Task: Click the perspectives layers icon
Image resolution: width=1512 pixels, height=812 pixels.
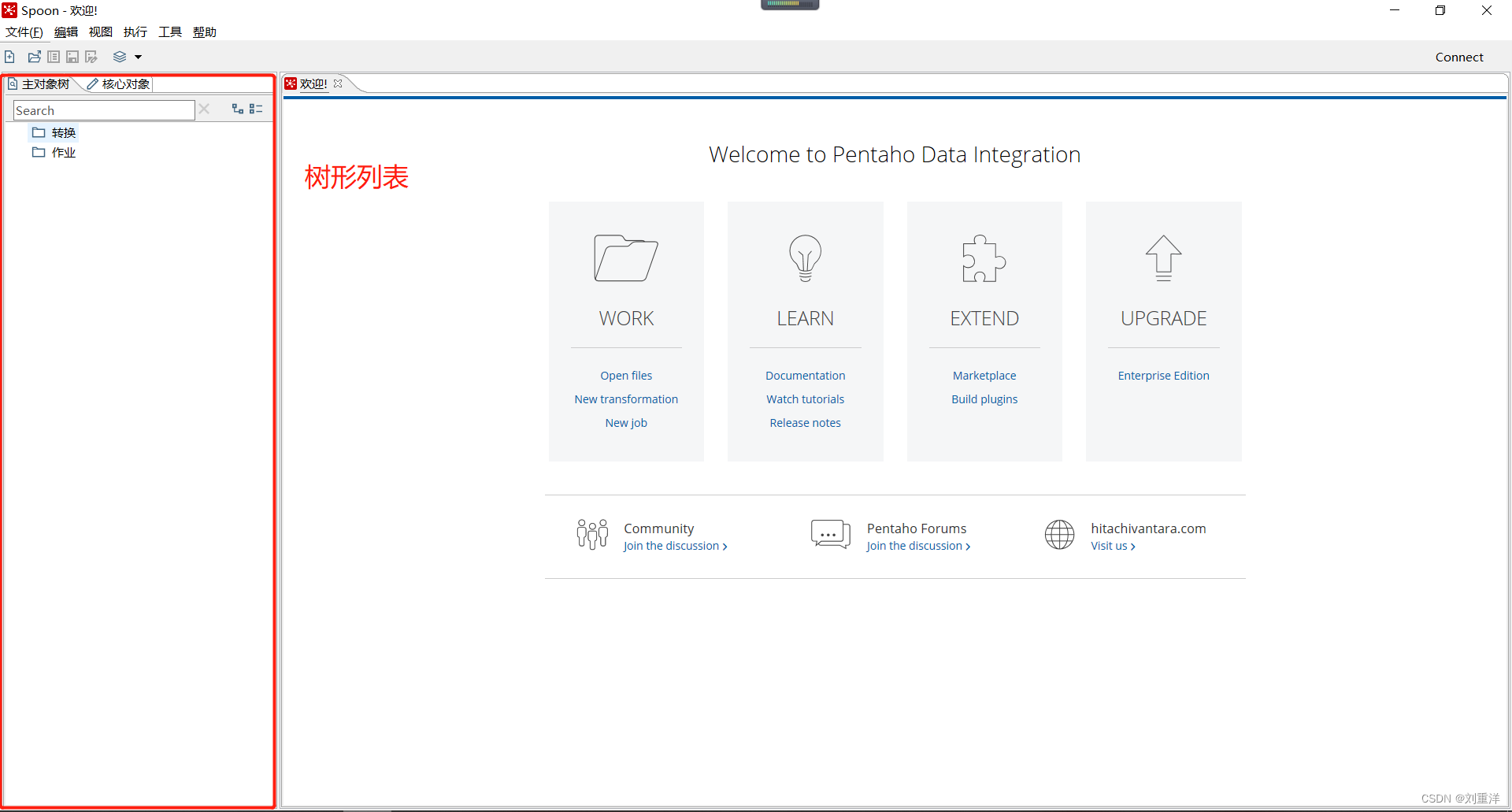Action: (120, 57)
